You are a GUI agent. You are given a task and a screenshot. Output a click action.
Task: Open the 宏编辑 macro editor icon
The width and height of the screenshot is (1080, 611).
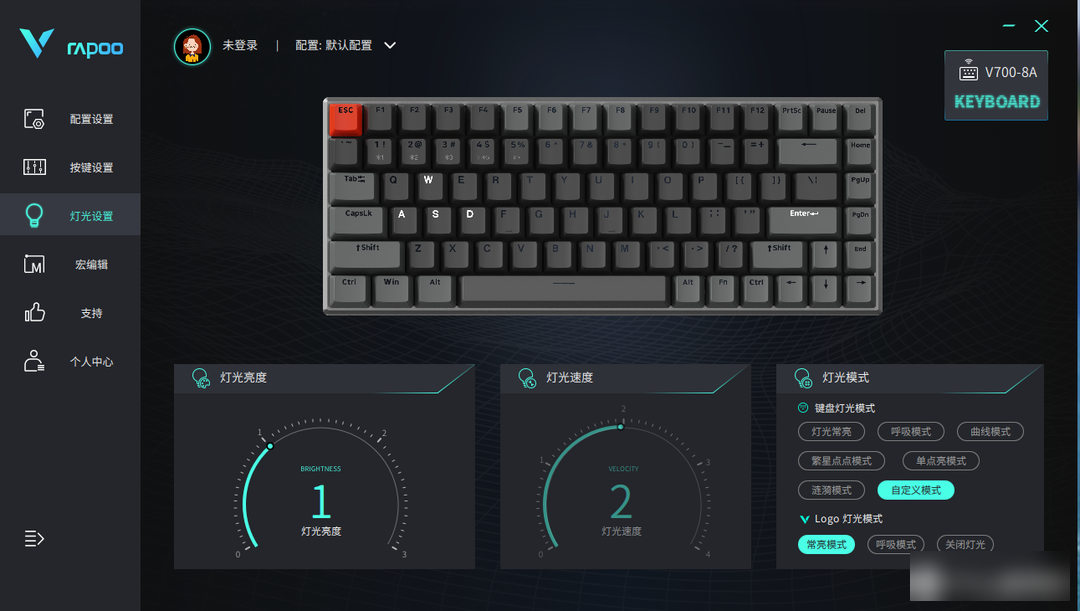(34, 264)
